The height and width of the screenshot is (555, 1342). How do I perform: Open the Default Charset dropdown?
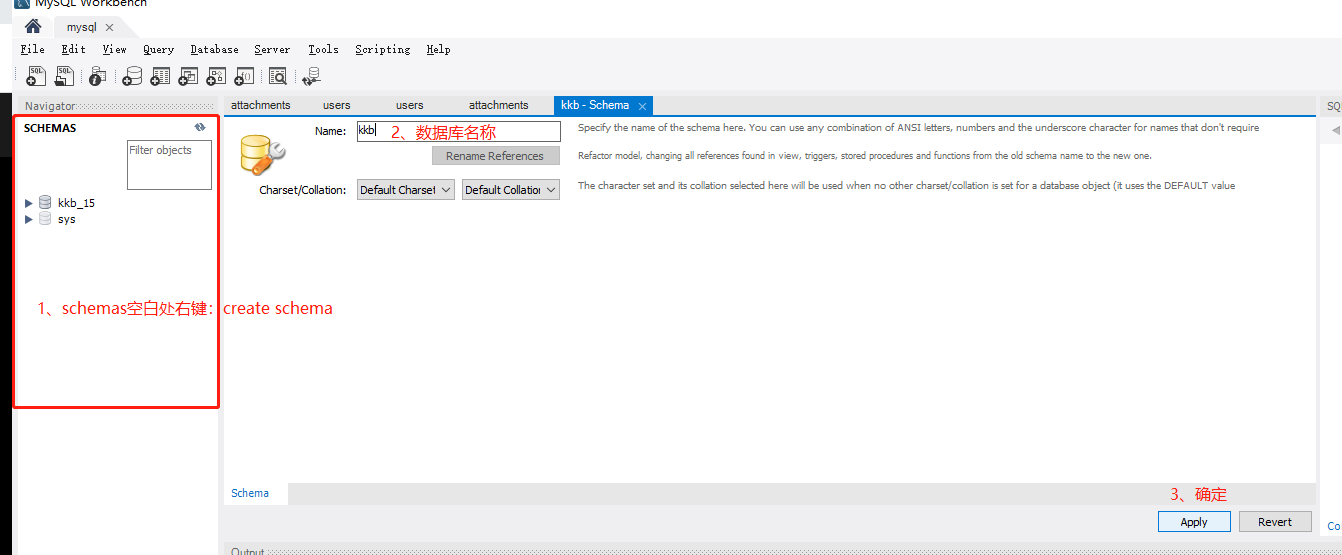(405, 190)
